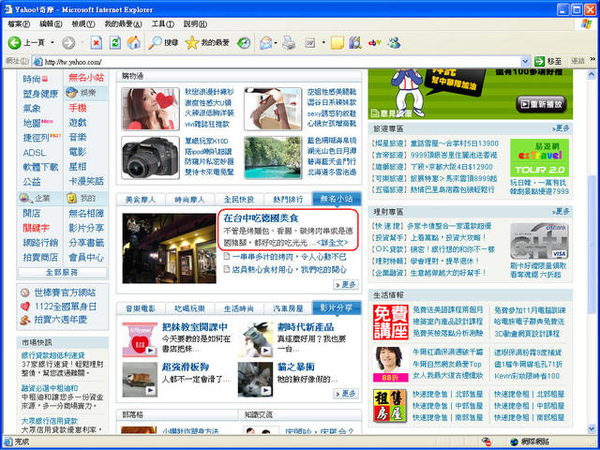The width and height of the screenshot is (600, 450).
Task: Click the 娛樂 face icon in sidebar
Action: pos(71,92)
